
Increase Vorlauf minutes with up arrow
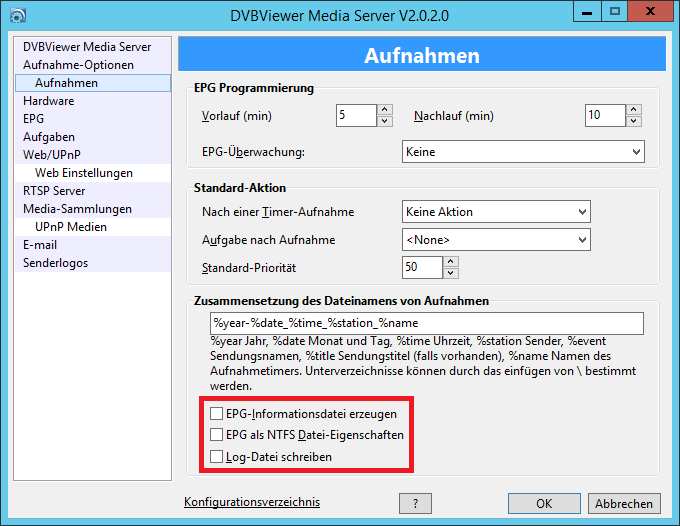coord(385,110)
